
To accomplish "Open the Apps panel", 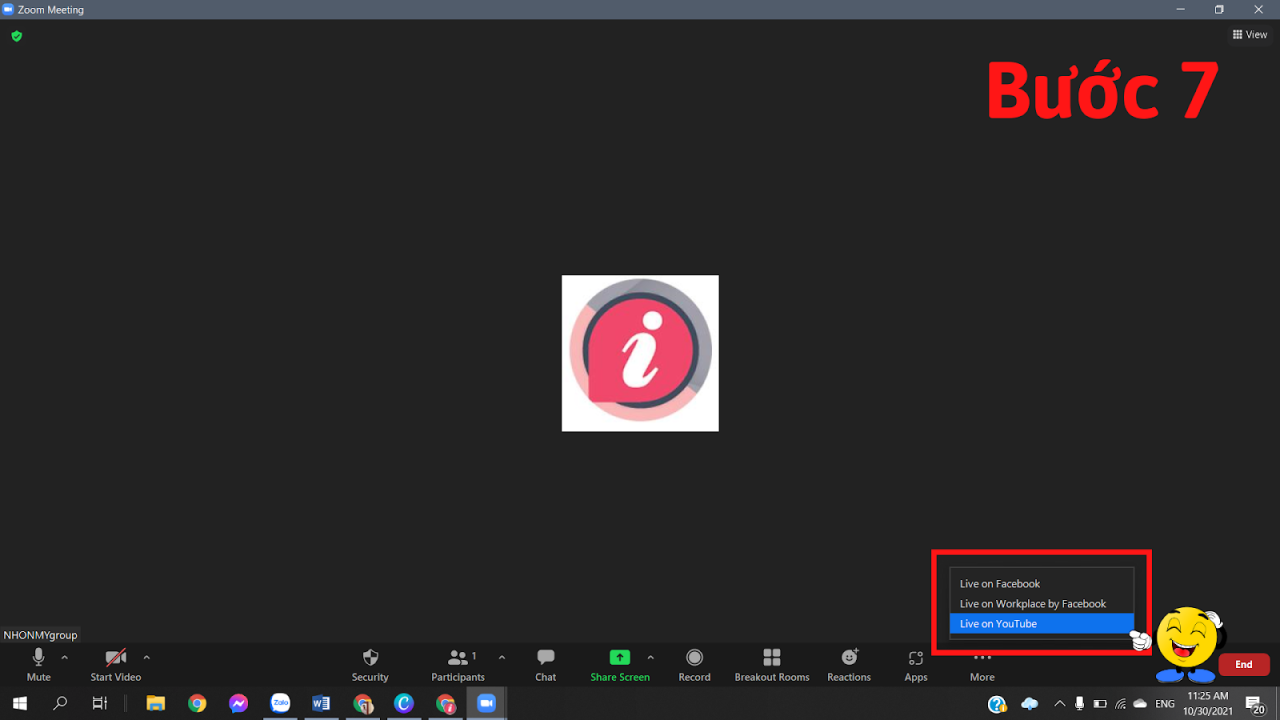I will pos(915,663).
